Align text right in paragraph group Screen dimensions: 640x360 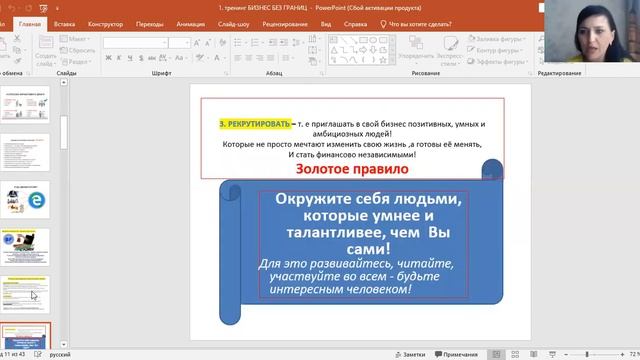click(x=260, y=58)
